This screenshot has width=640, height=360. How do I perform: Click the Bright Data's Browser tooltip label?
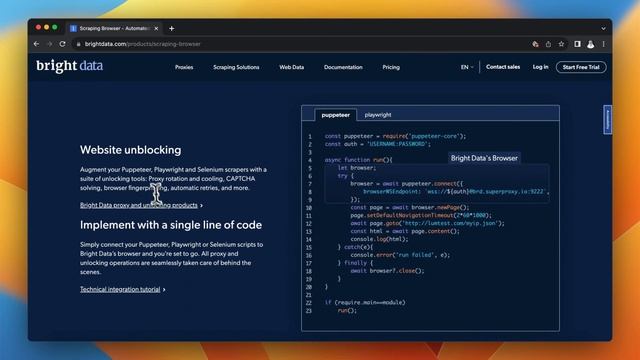[x=484, y=158]
